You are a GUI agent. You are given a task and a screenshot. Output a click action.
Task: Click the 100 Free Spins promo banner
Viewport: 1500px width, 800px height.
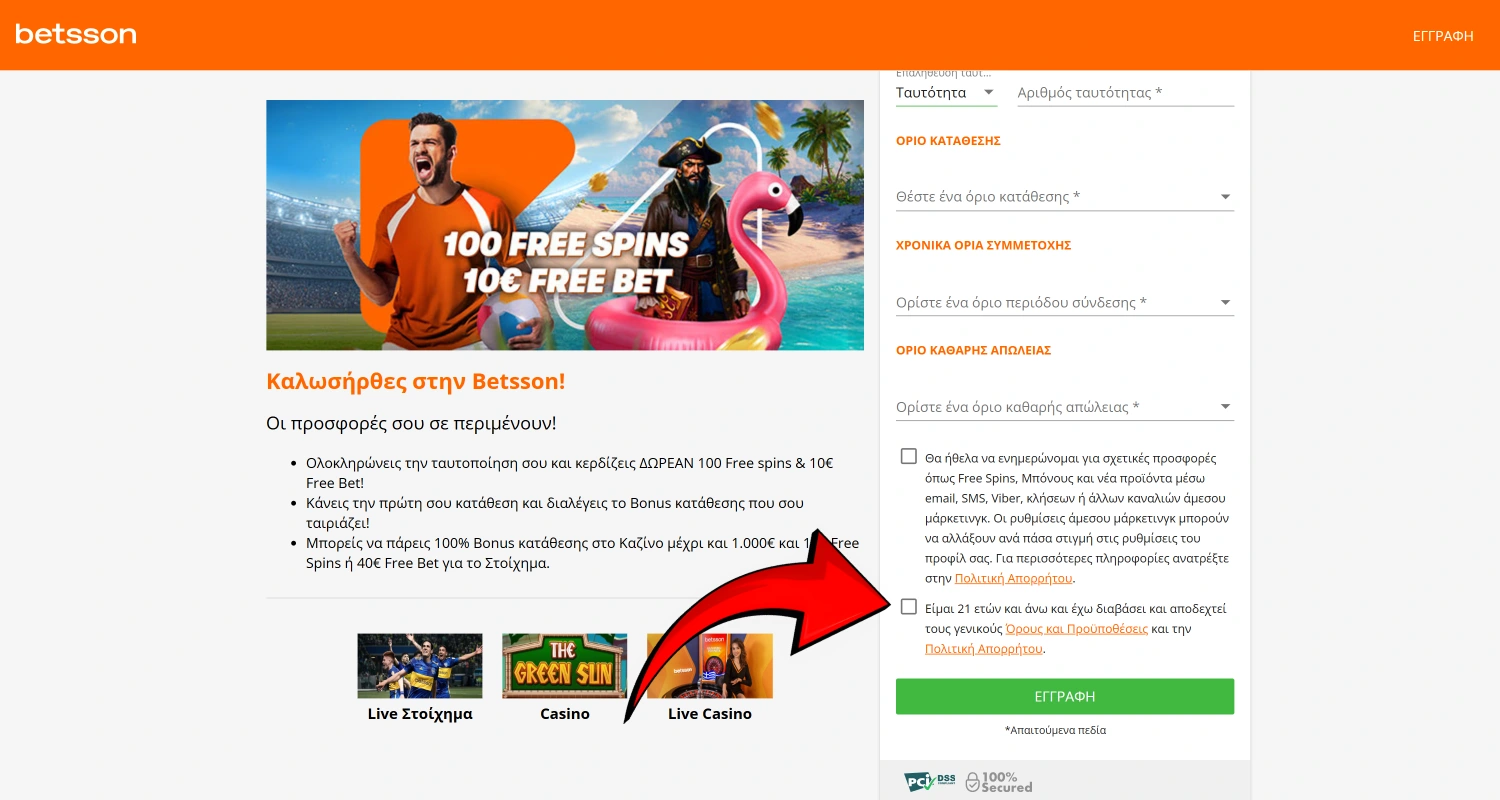[565, 225]
